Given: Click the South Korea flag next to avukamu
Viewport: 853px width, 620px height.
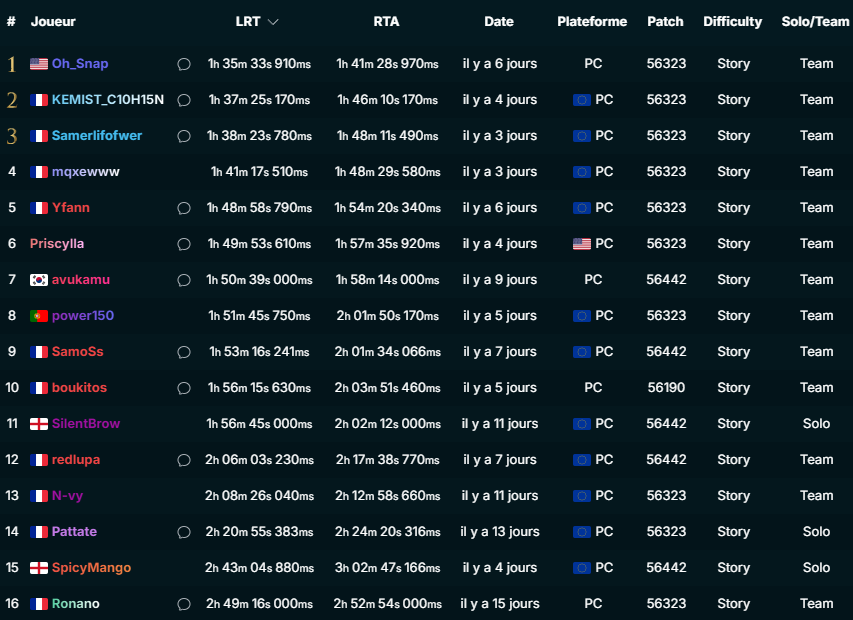Looking at the screenshot, I should (x=39, y=280).
